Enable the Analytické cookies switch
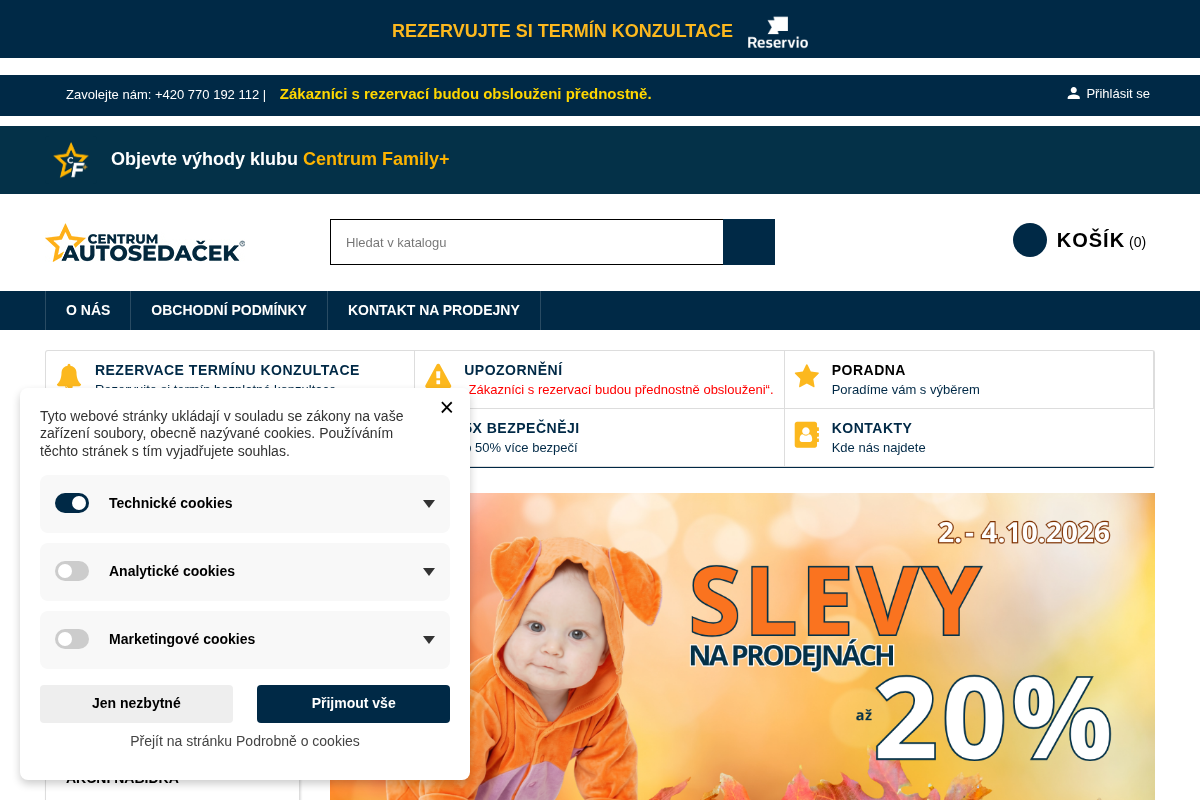1200x800 pixels. point(72,571)
